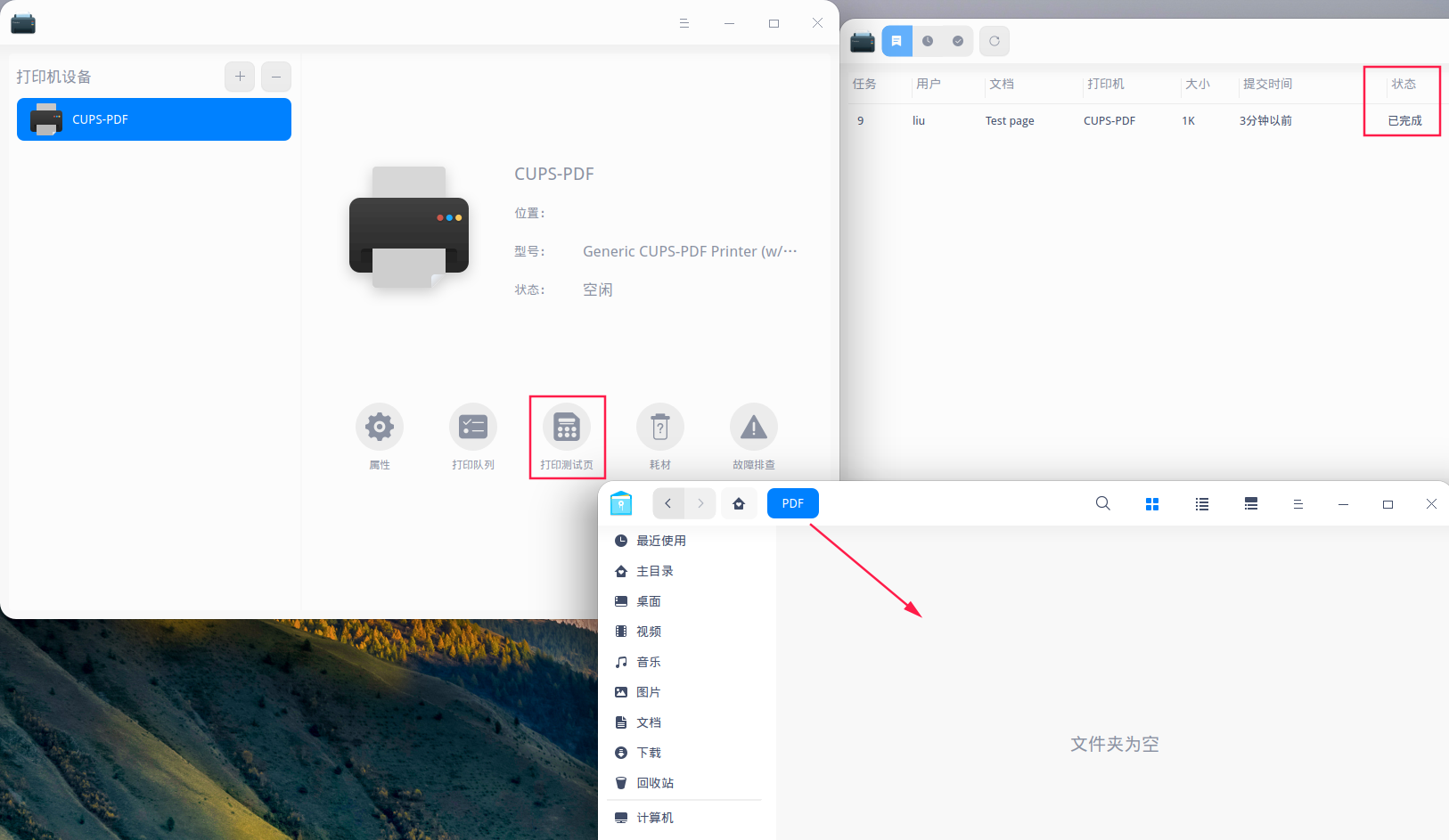Click the remove printer minus button
This screenshot has width=1449, height=840.
(276, 77)
